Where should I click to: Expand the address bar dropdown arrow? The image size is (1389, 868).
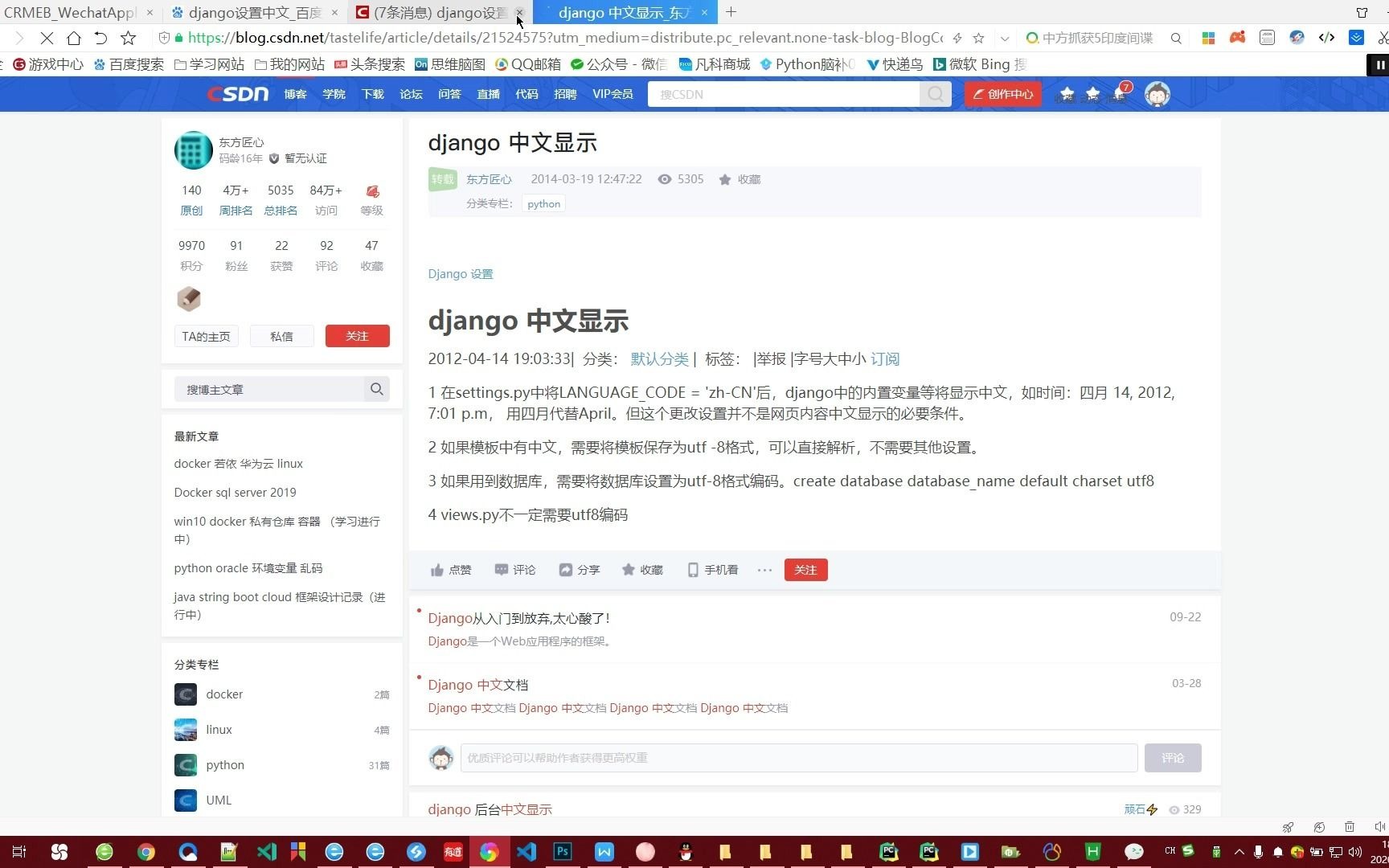1005,38
